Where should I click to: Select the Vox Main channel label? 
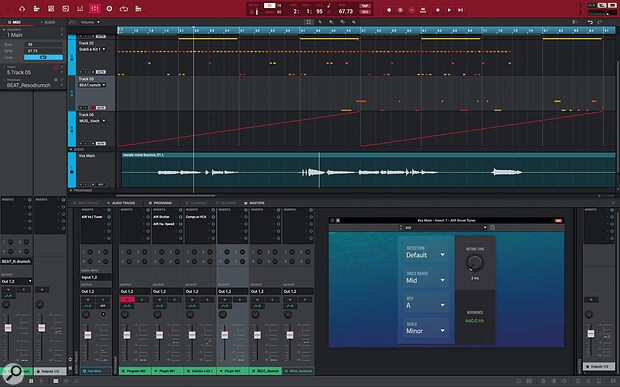pos(96,371)
